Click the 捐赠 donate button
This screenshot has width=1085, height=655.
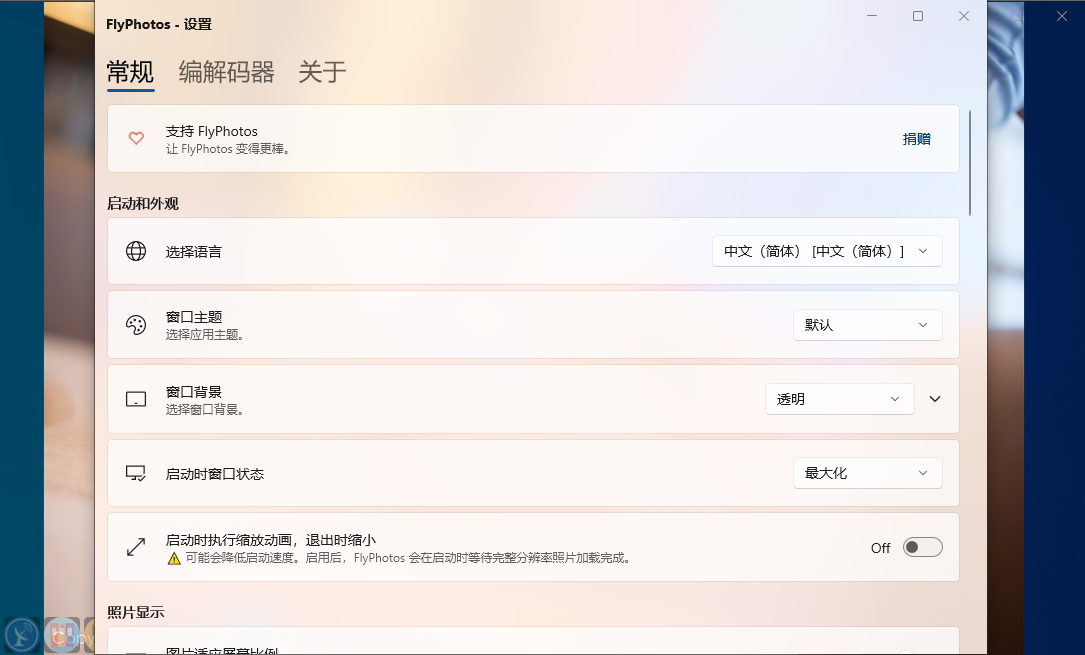[x=916, y=139]
